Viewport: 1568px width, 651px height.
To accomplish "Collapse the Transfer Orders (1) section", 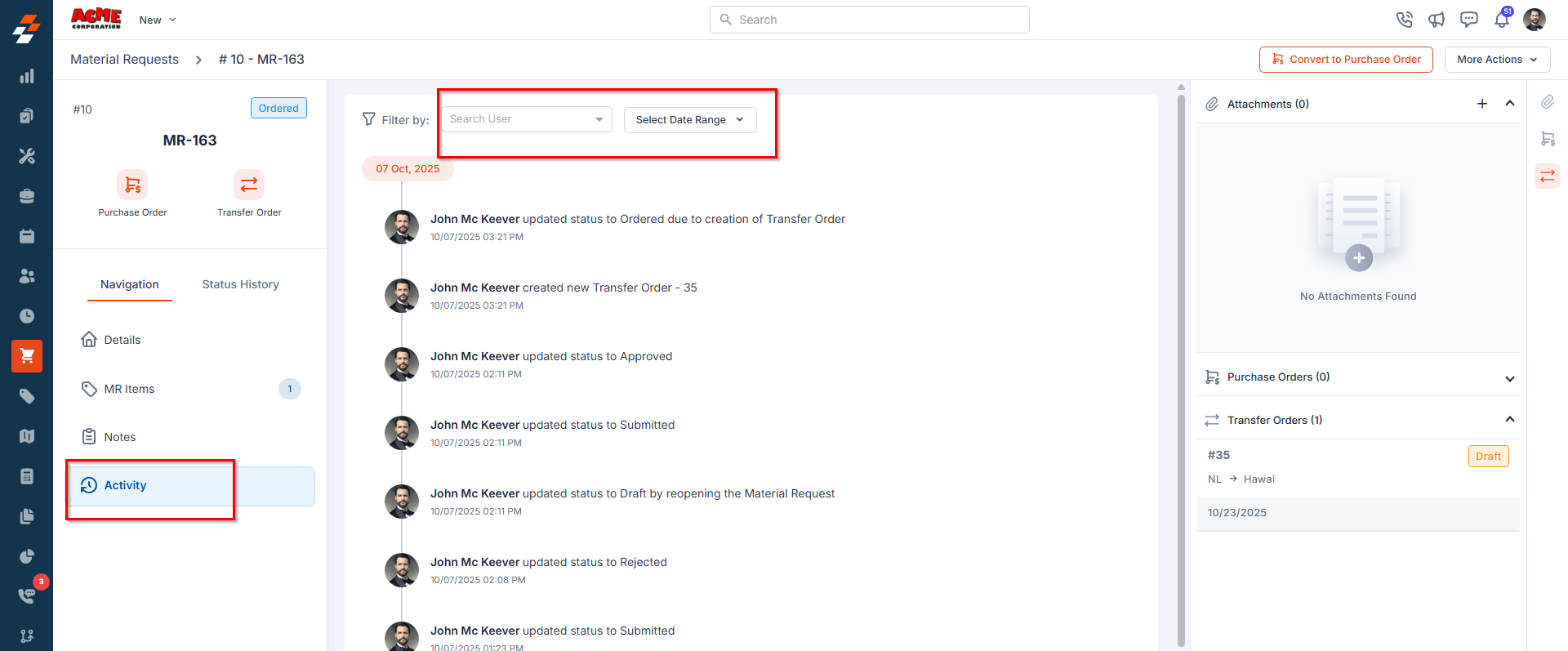I will [x=1510, y=420].
